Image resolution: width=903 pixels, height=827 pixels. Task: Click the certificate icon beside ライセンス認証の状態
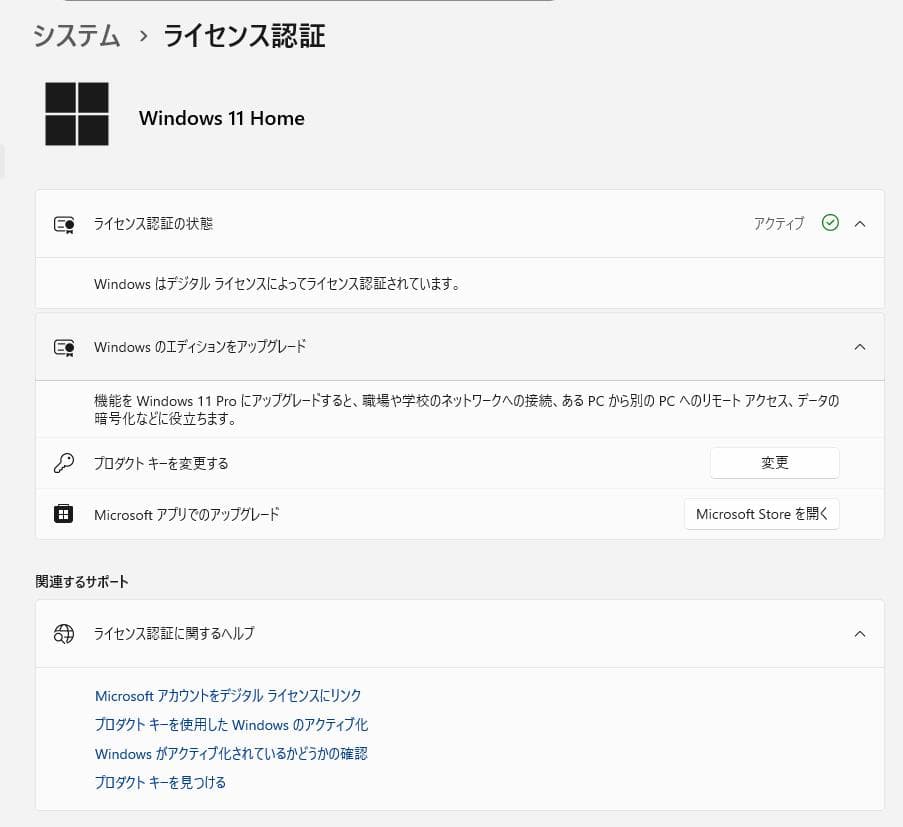(64, 224)
